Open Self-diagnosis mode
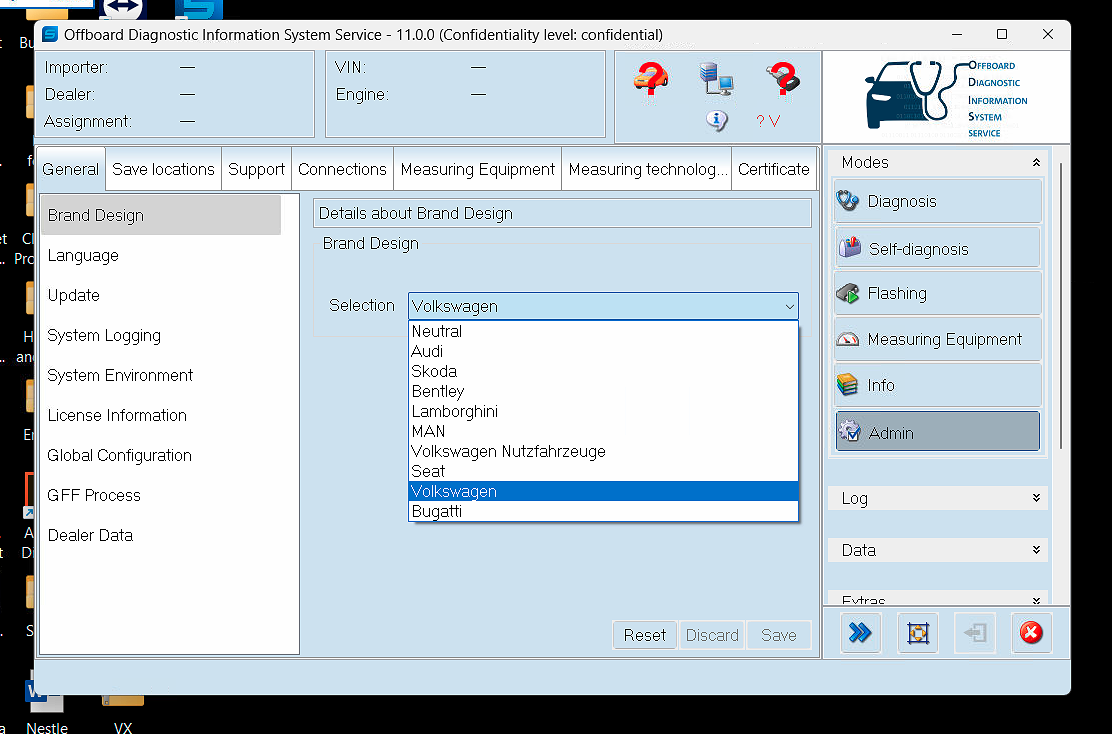The height and width of the screenshot is (734, 1112). [936, 247]
